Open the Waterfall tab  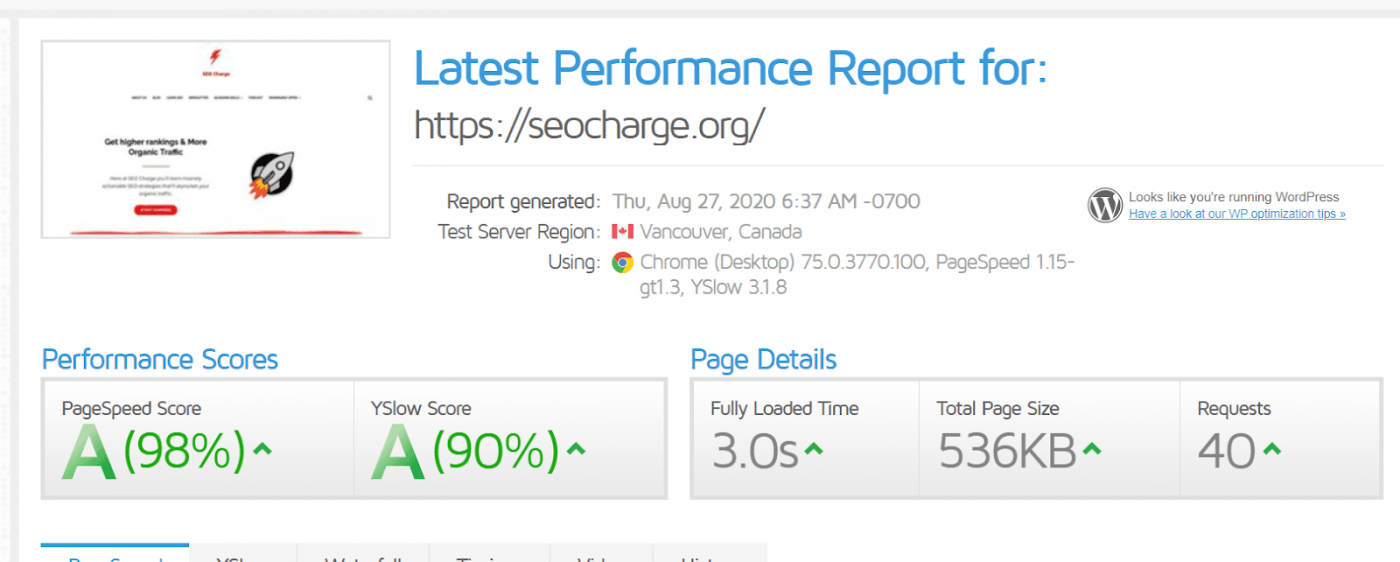coord(363,554)
